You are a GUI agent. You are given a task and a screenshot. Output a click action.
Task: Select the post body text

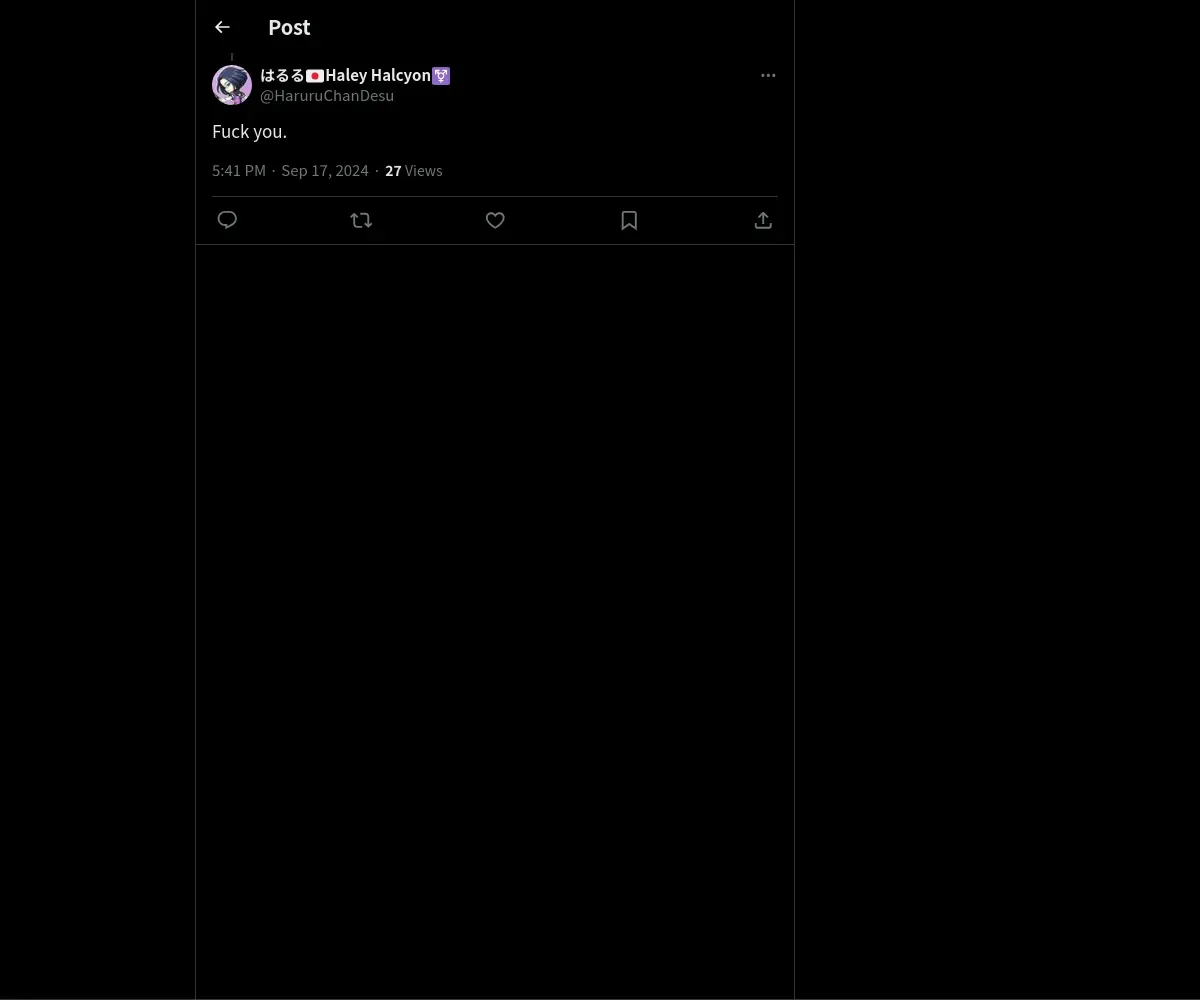click(250, 131)
